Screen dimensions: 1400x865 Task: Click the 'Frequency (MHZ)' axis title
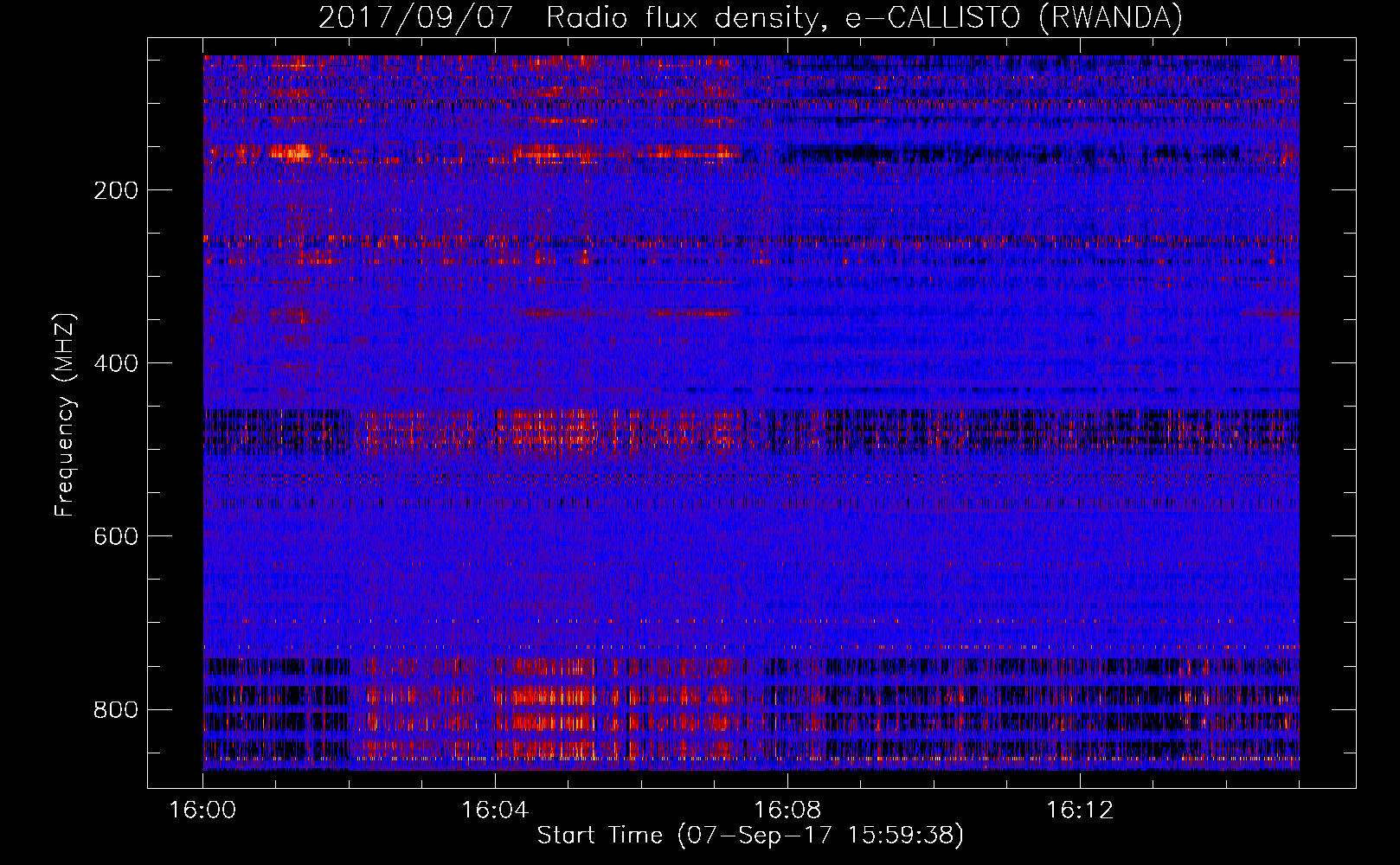[x=65, y=415]
